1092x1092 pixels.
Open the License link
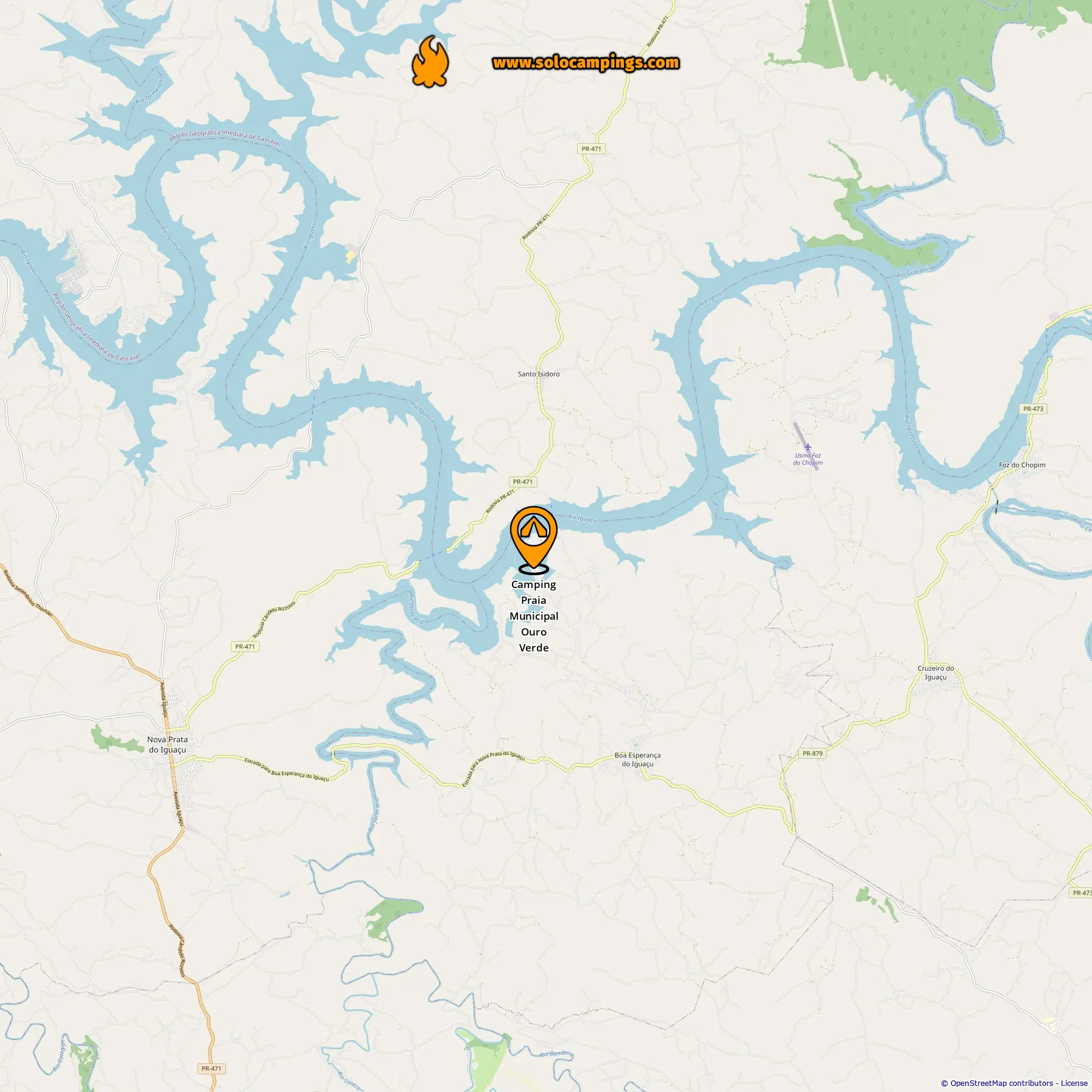(1074, 1083)
